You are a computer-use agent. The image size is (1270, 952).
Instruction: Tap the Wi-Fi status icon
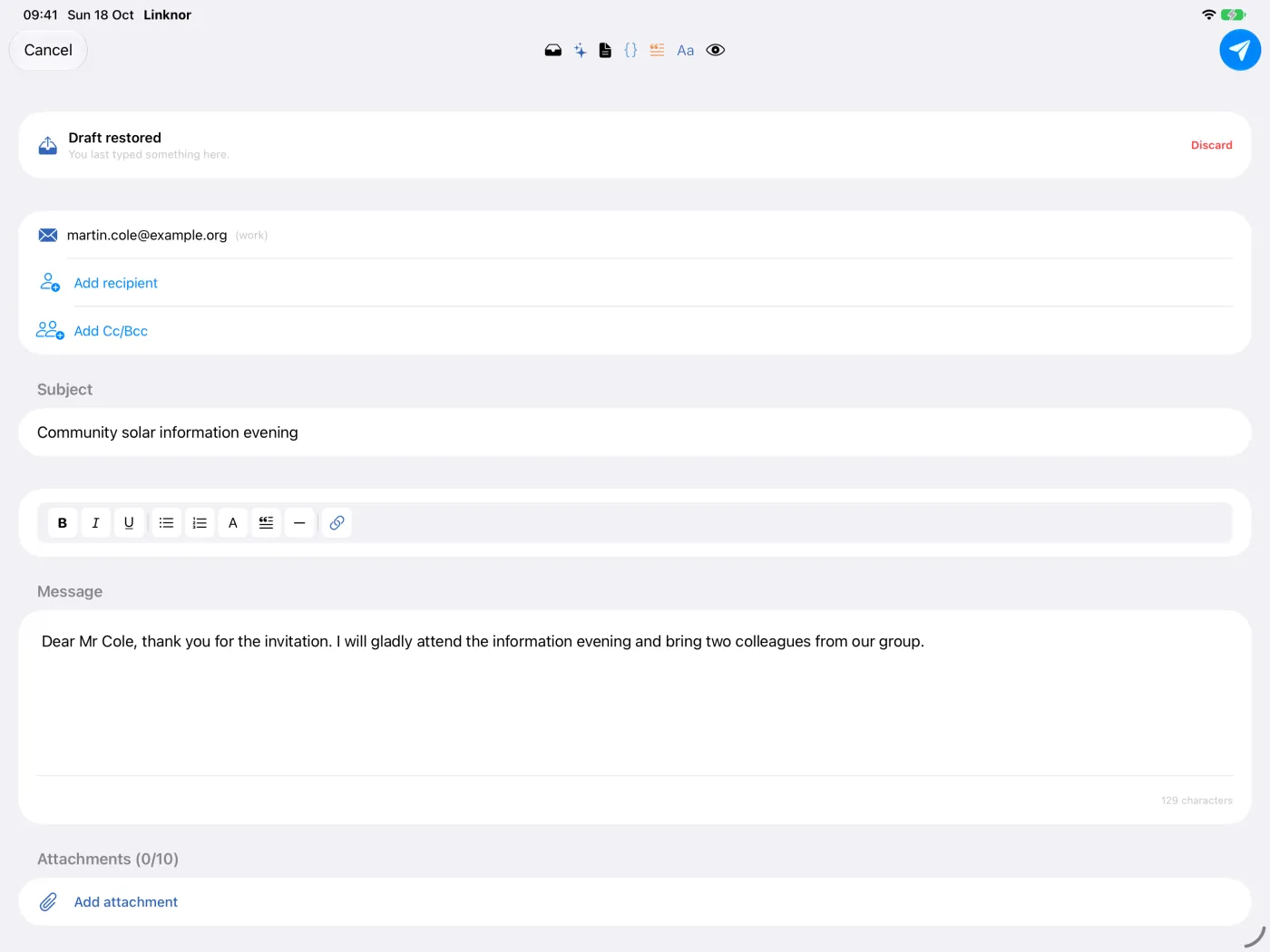pos(1208,15)
